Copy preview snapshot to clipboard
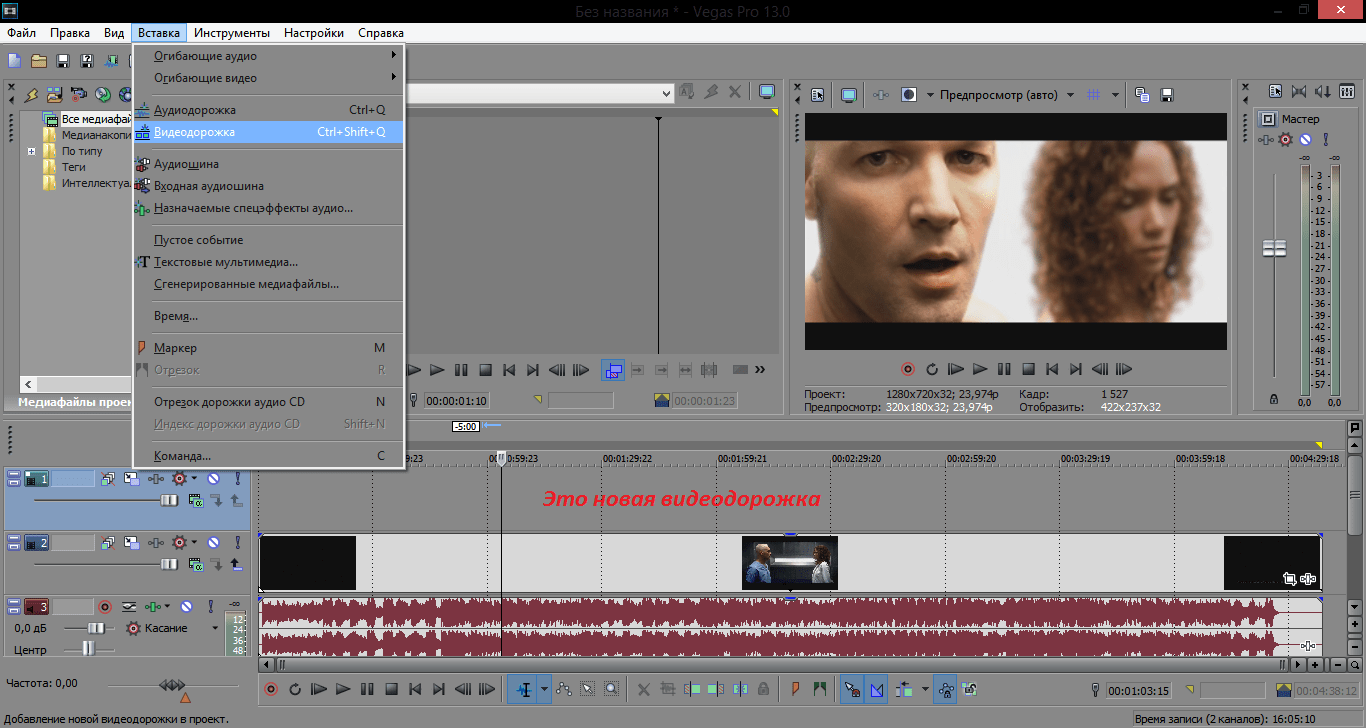Viewport: 1366px width, 728px height. tap(1142, 95)
